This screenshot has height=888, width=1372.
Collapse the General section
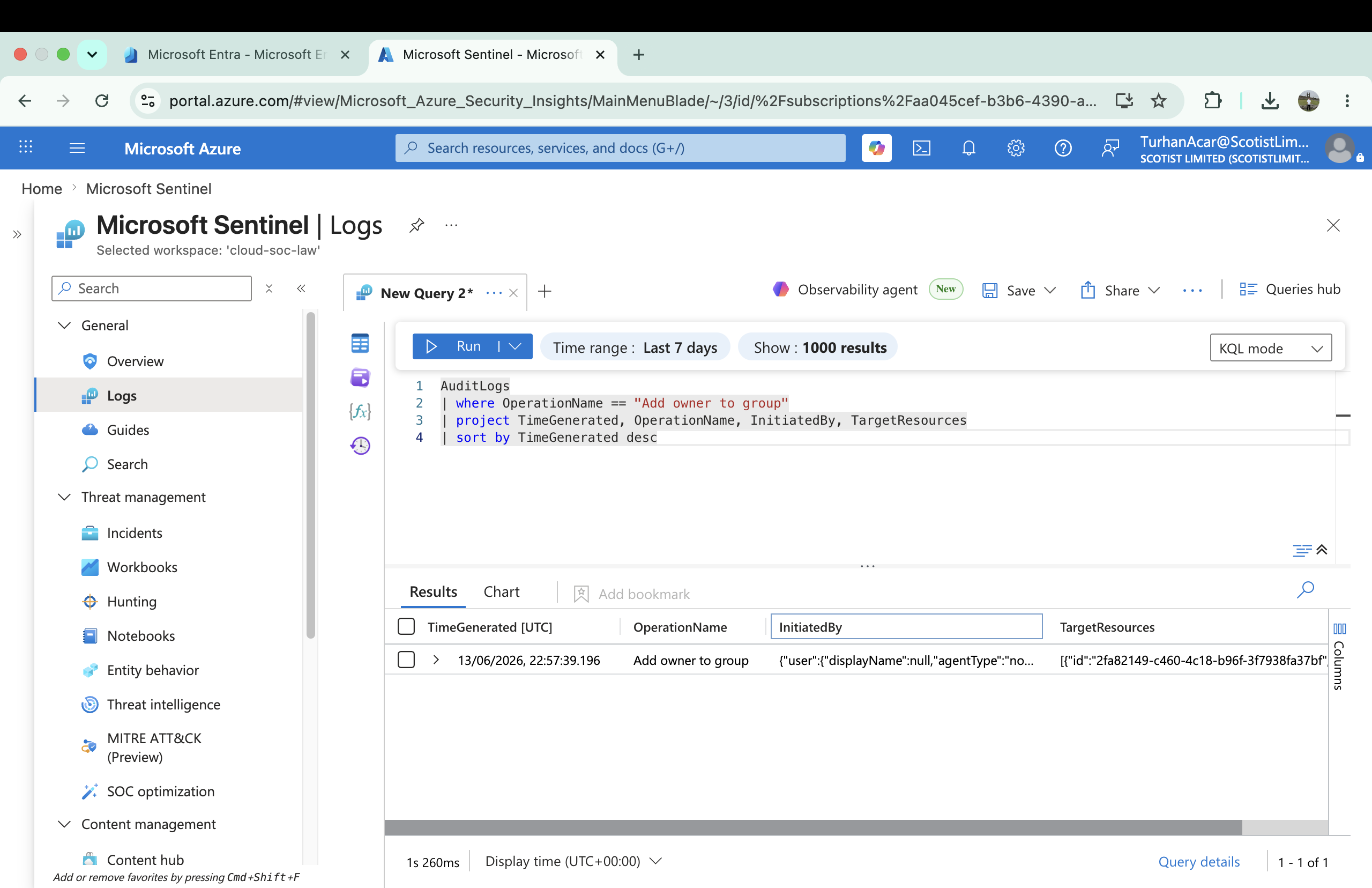(64, 325)
